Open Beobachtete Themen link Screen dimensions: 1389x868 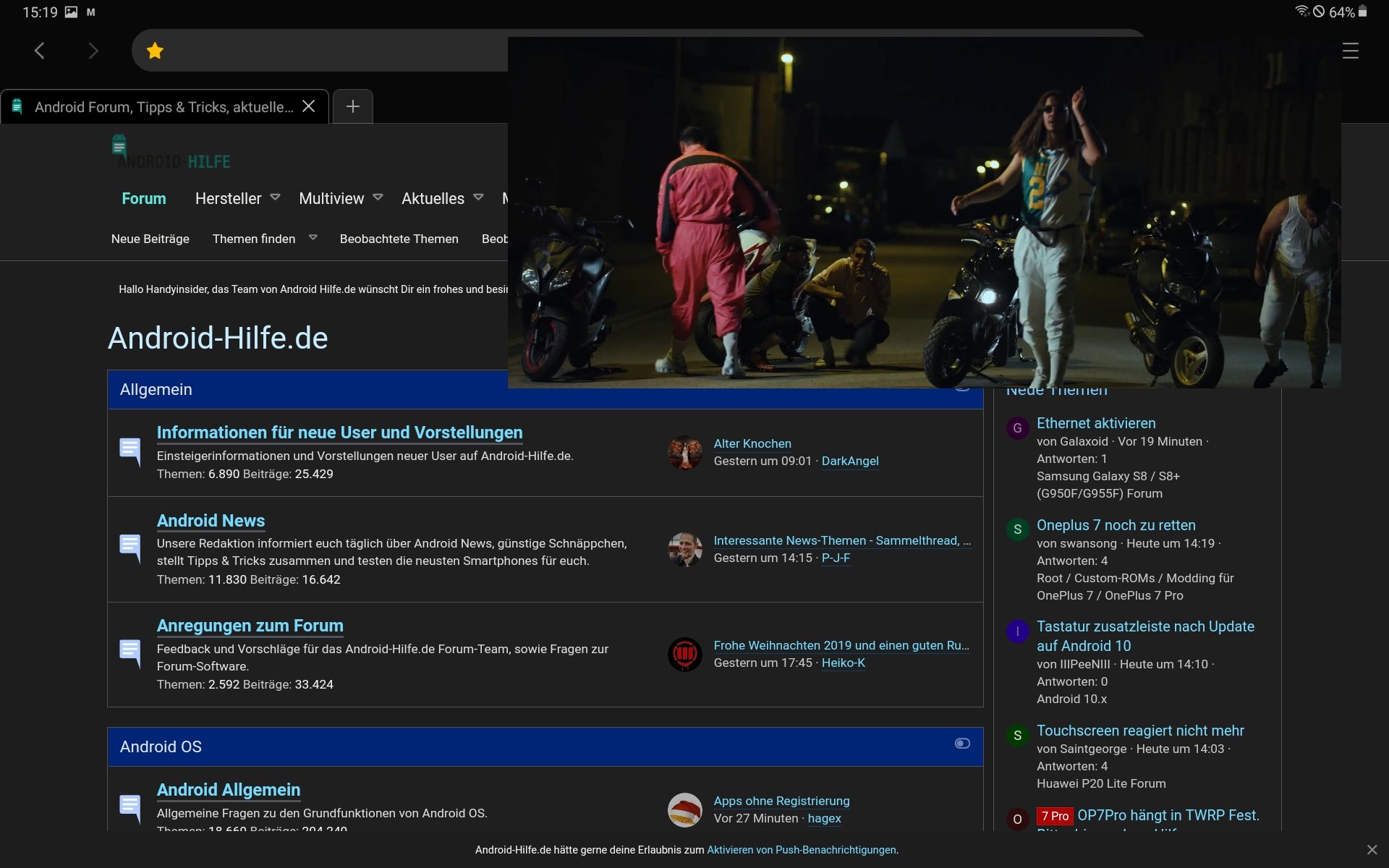coord(399,239)
